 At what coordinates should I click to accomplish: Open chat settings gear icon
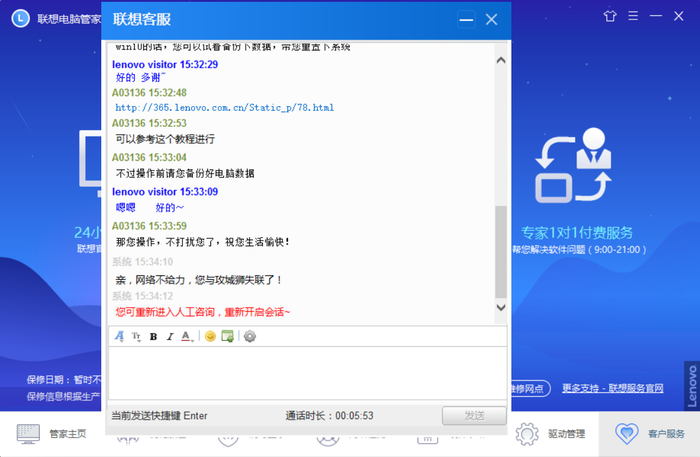pyautogui.click(x=250, y=336)
